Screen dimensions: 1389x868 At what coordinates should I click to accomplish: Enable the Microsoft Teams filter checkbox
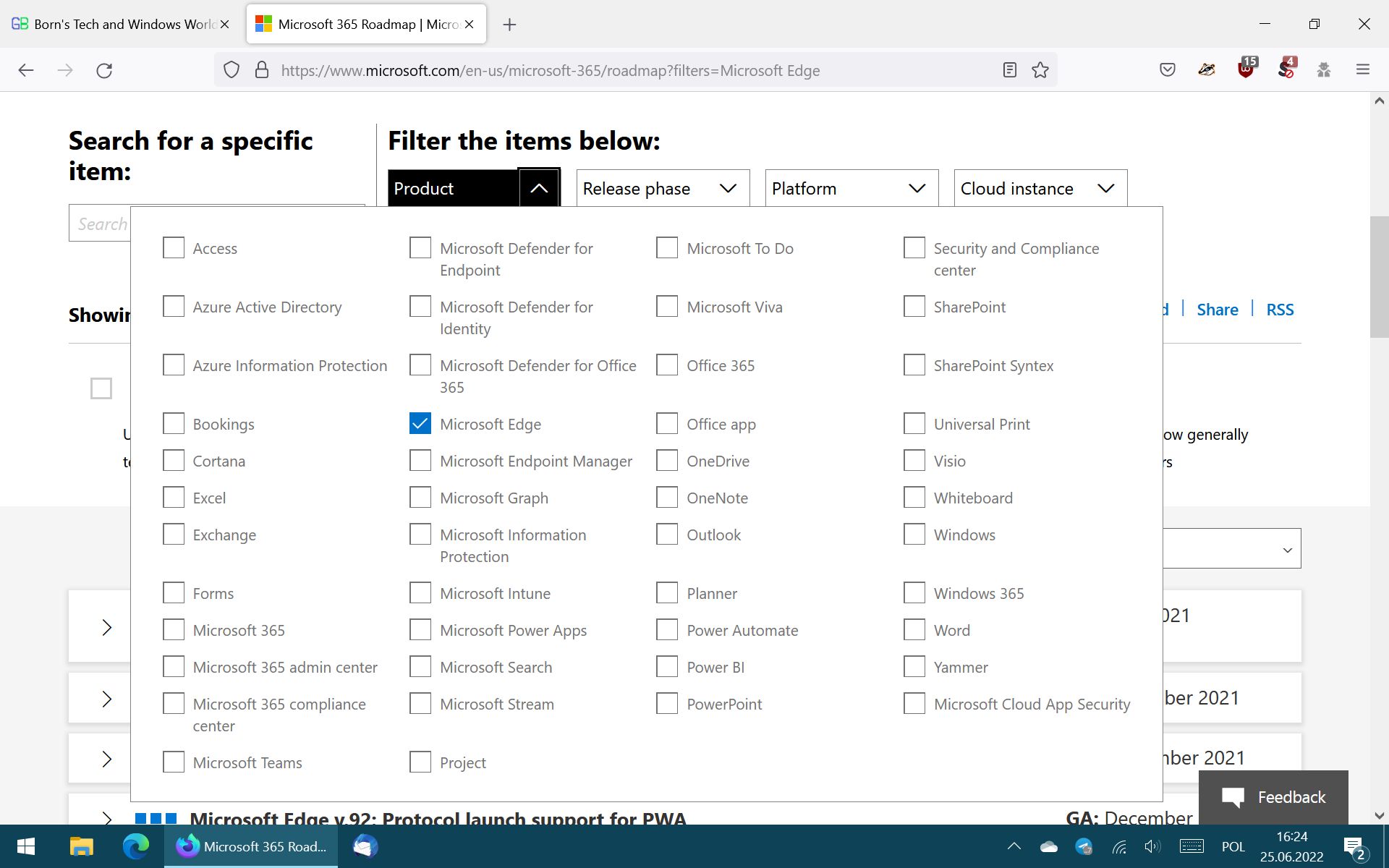pos(174,762)
